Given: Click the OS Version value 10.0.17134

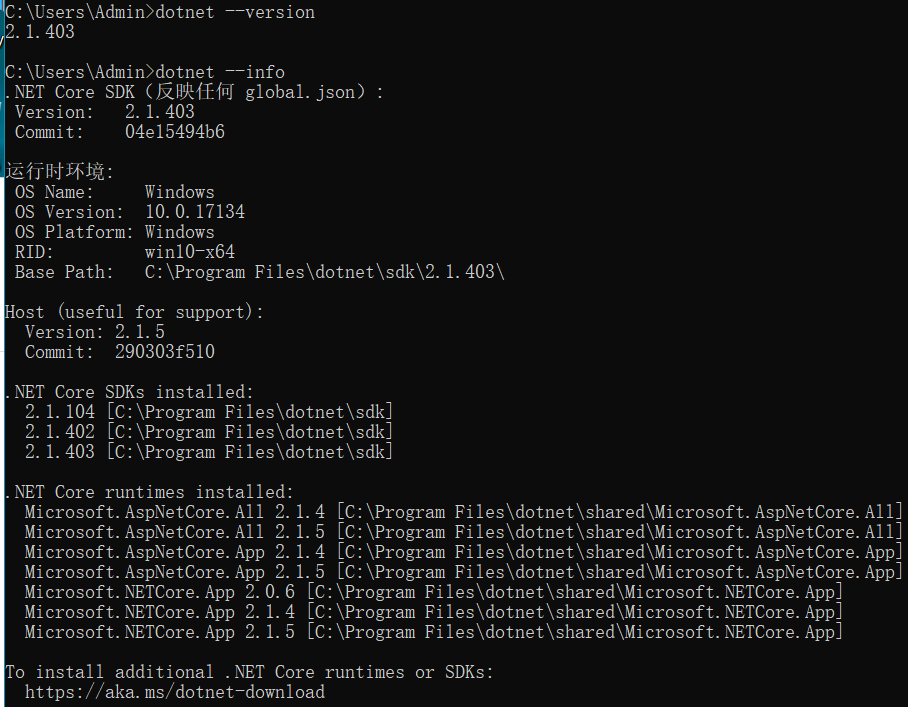Looking at the screenshot, I should coord(195,212).
